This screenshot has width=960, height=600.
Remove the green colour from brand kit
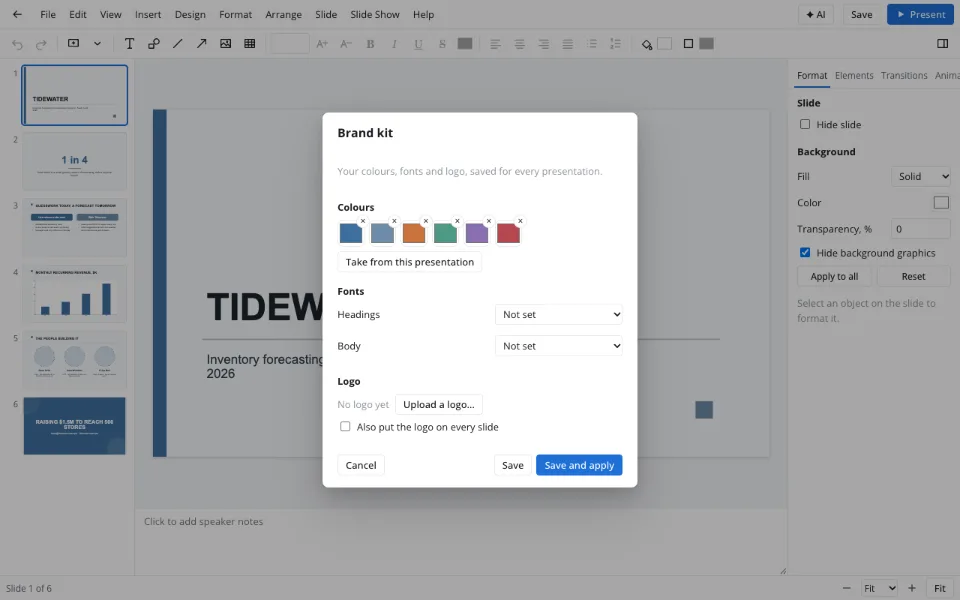[457, 221]
